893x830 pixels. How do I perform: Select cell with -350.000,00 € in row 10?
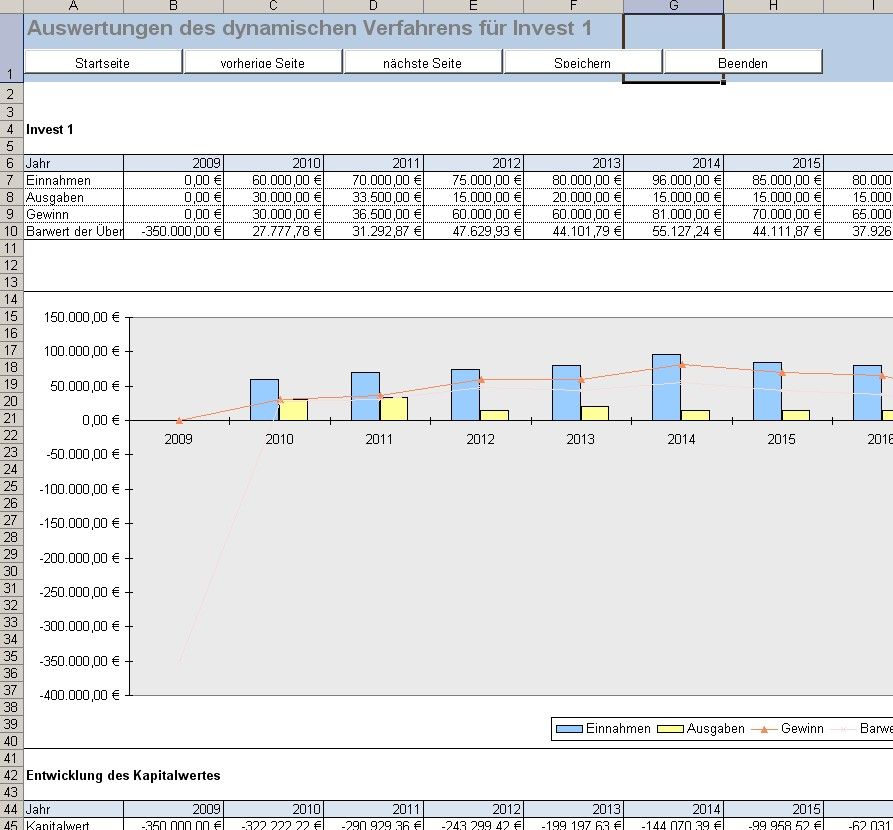click(x=173, y=231)
